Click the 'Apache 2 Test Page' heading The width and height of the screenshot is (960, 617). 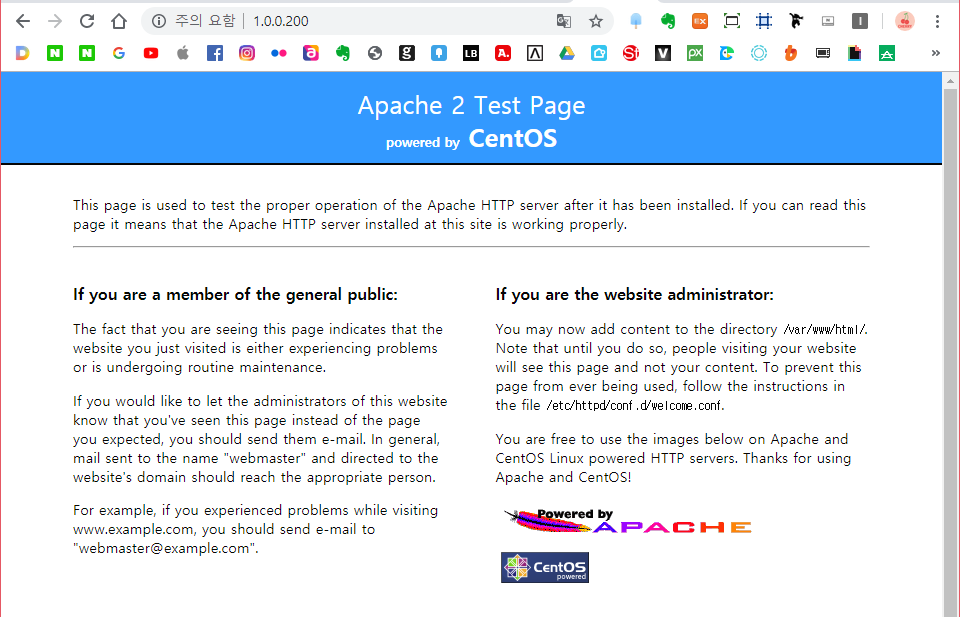471,106
